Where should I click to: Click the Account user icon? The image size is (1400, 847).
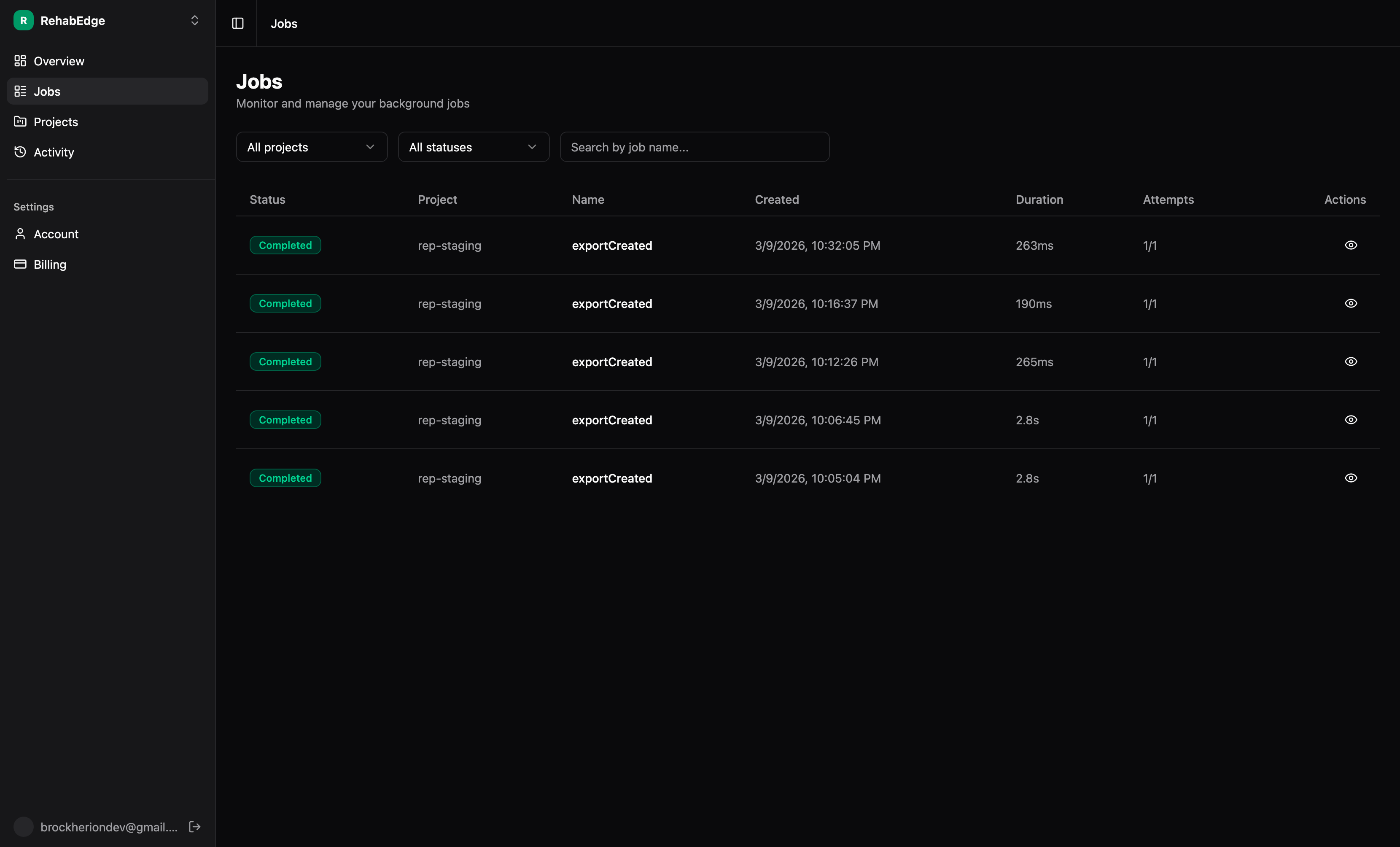[19, 234]
